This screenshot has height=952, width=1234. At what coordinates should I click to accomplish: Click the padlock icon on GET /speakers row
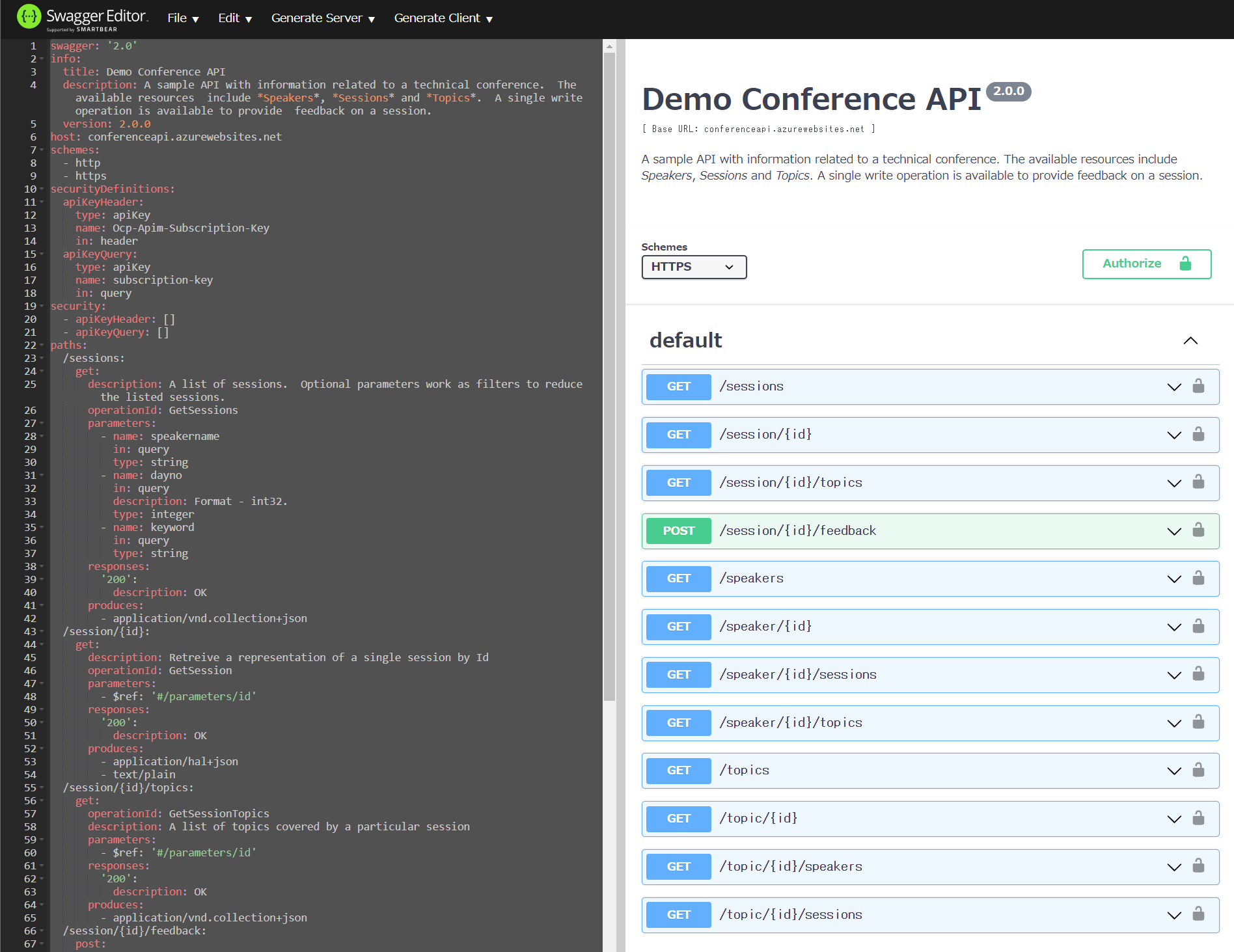(x=1198, y=578)
